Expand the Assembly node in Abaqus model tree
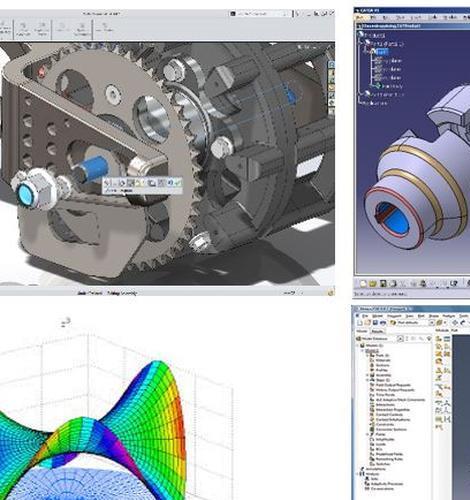Viewport: 470px width, 500px height. (368, 375)
